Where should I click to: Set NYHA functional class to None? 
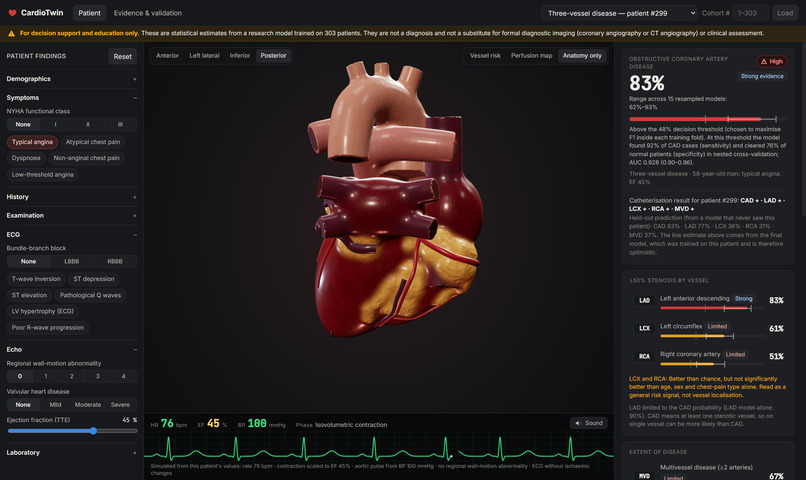pyautogui.click(x=23, y=124)
